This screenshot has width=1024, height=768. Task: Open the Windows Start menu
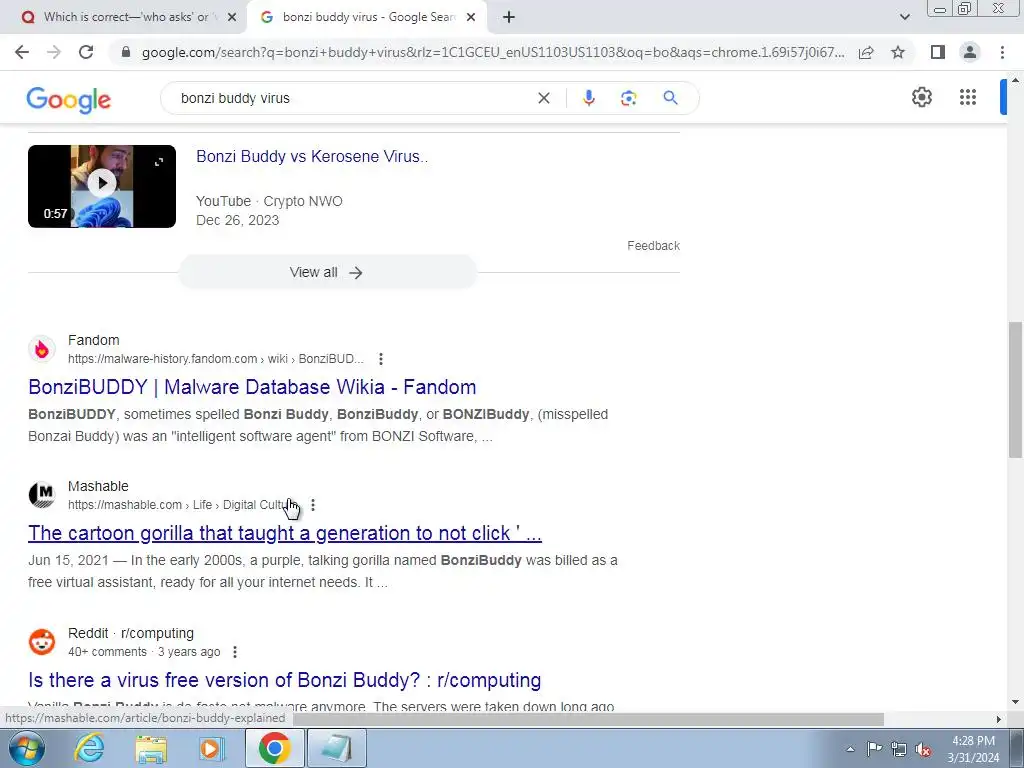click(x=26, y=748)
